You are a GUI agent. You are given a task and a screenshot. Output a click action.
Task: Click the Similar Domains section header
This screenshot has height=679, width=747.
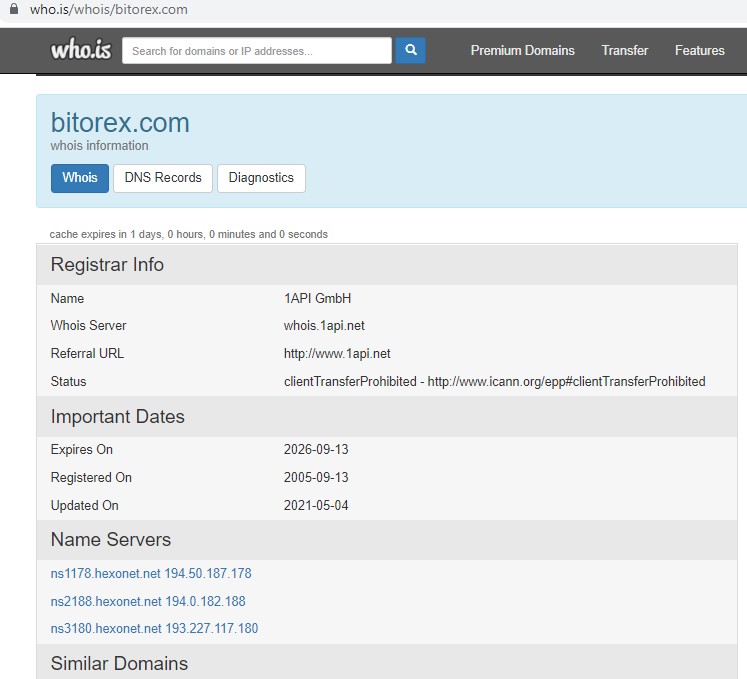click(x=387, y=662)
